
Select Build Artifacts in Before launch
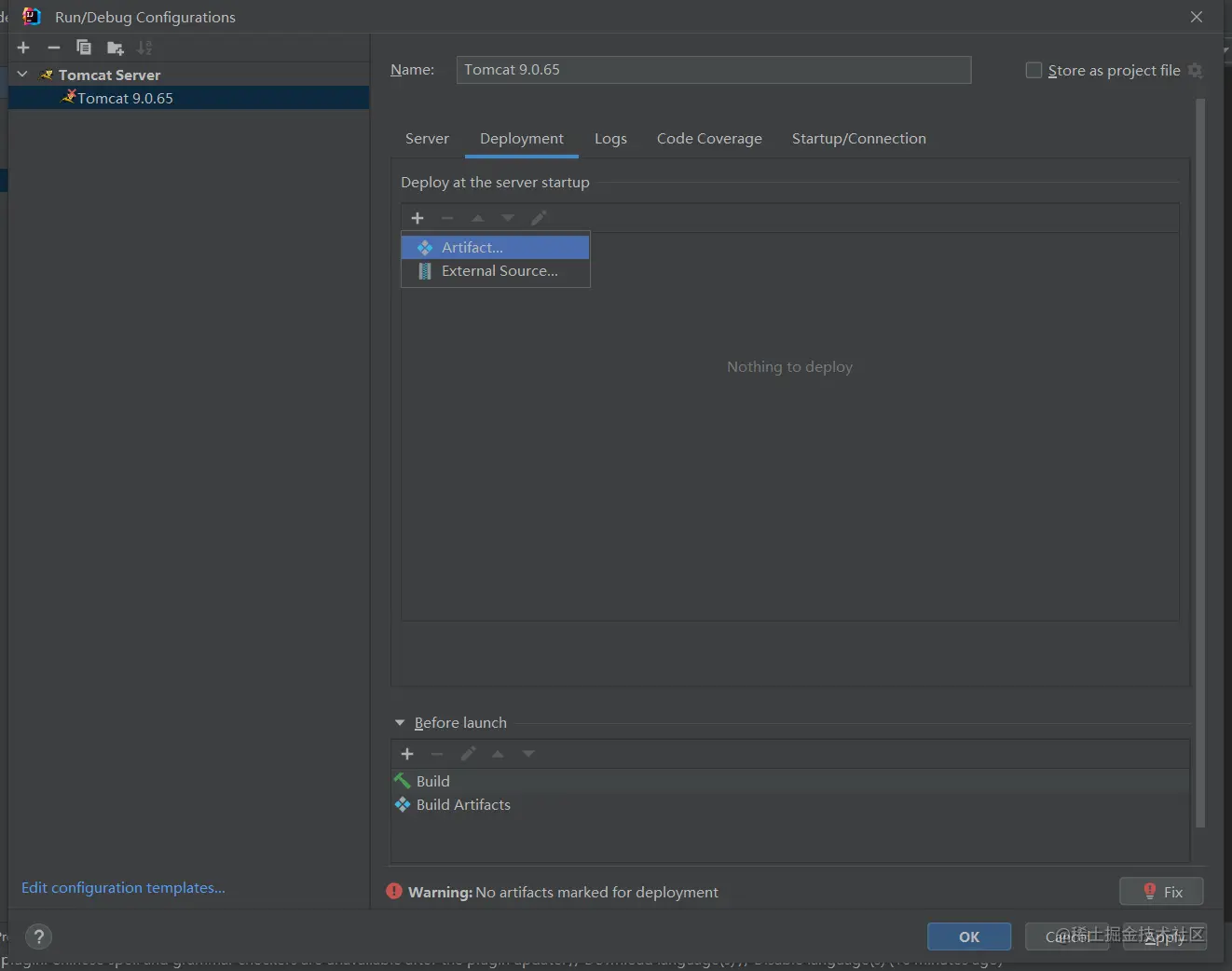point(790,805)
